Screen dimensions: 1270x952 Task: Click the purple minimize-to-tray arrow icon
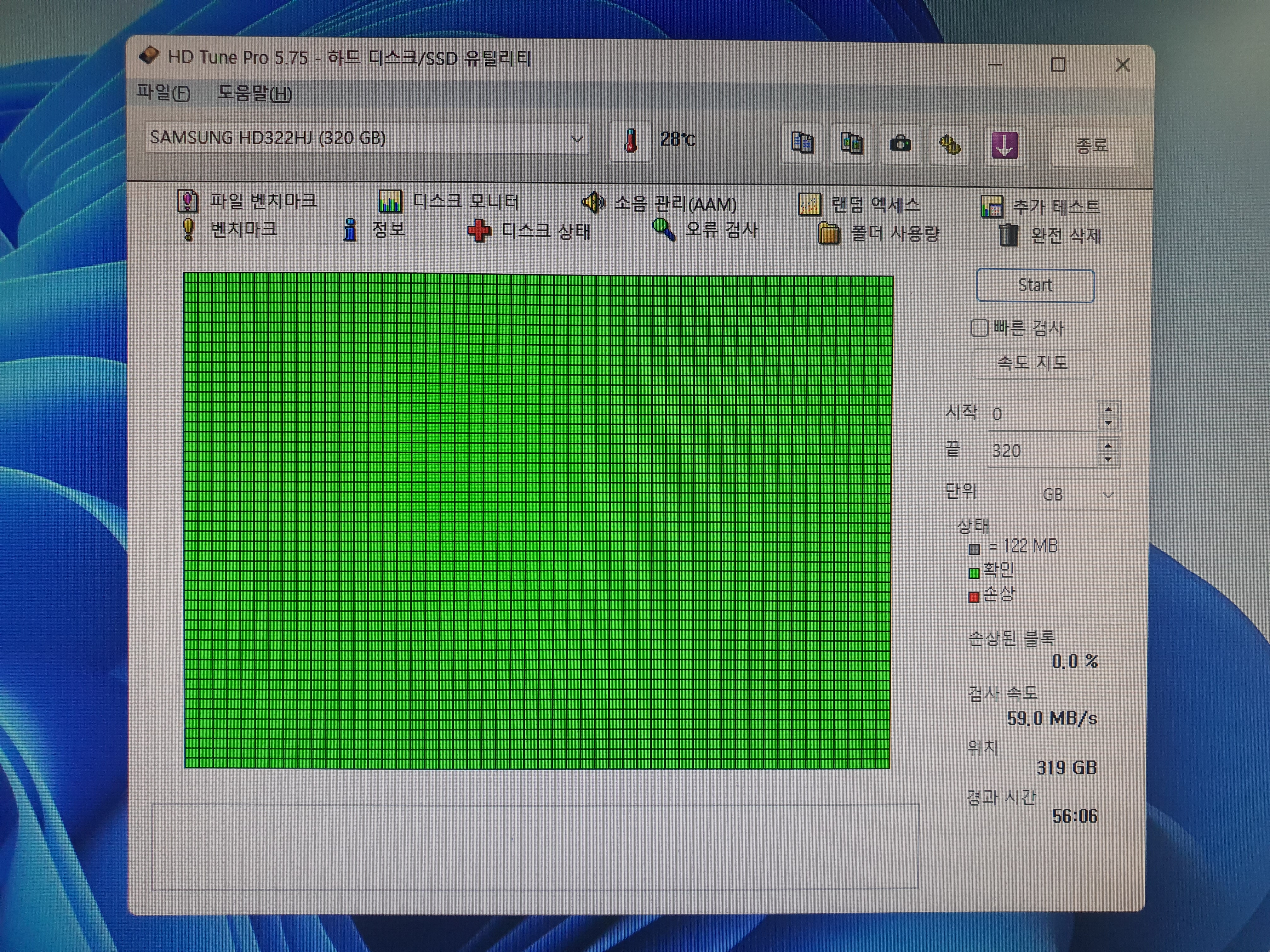pyautogui.click(x=1004, y=146)
